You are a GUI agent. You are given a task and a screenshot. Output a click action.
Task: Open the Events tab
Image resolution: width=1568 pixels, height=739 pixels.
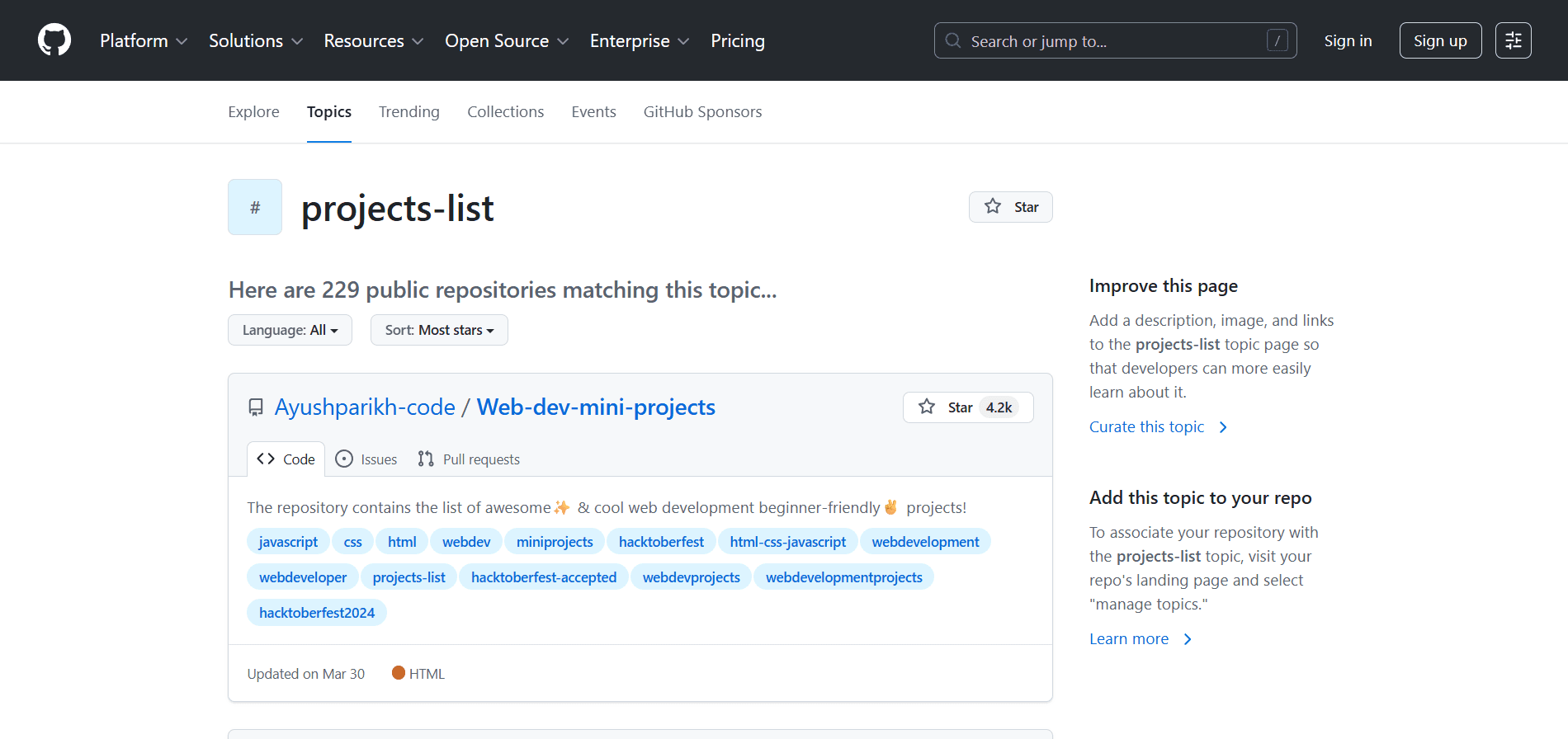click(593, 111)
